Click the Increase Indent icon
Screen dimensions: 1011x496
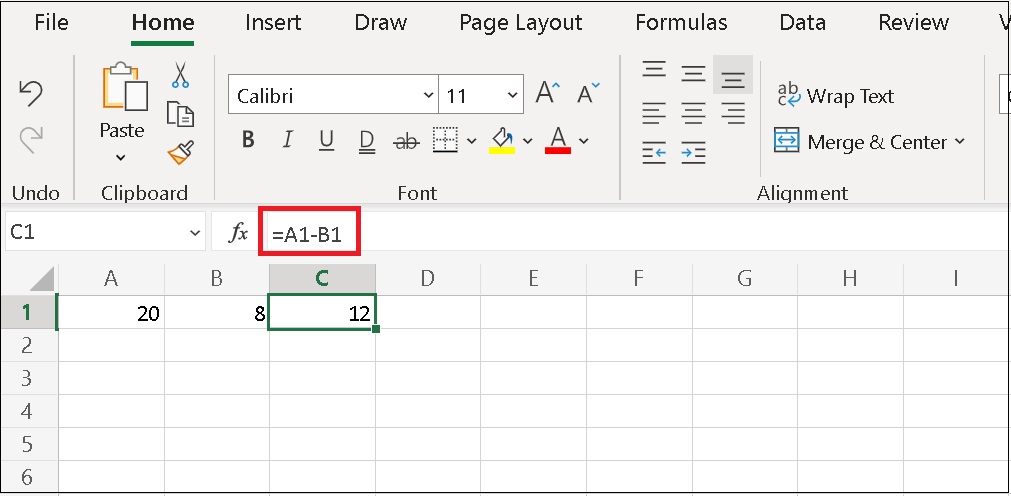[693, 152]
